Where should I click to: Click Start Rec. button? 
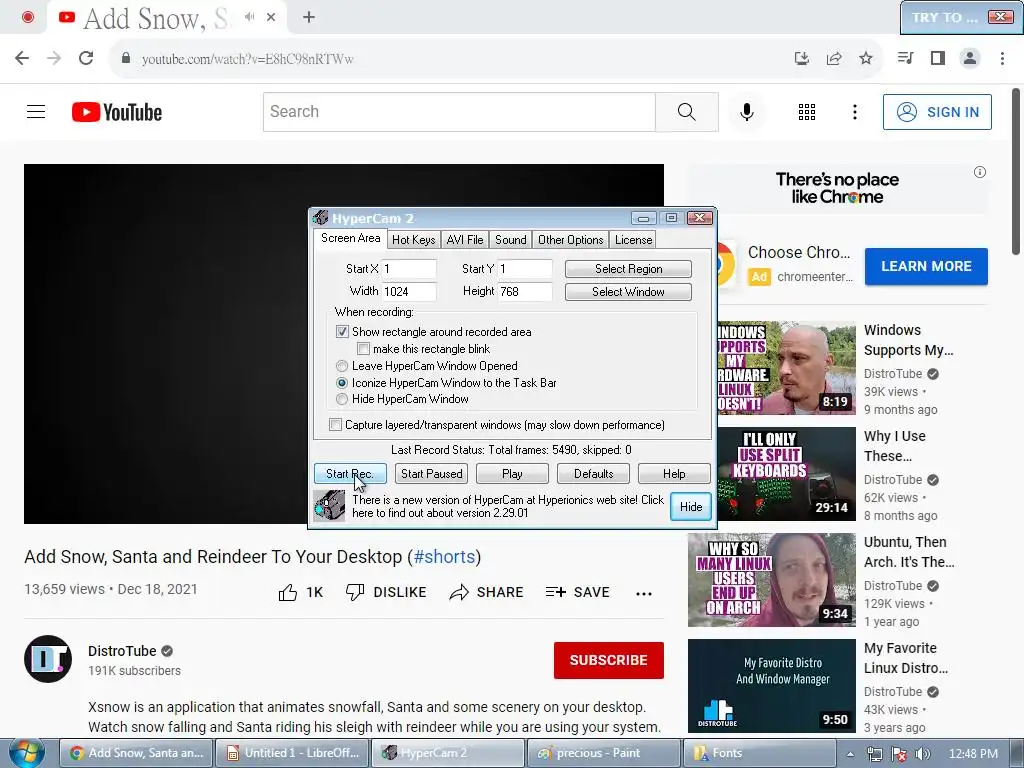350,473
